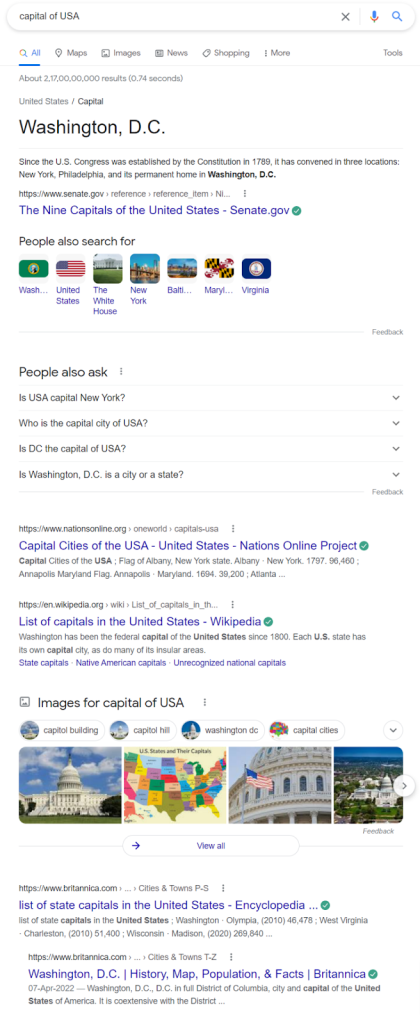Start voice search with microphone icon

pos(374,17)
